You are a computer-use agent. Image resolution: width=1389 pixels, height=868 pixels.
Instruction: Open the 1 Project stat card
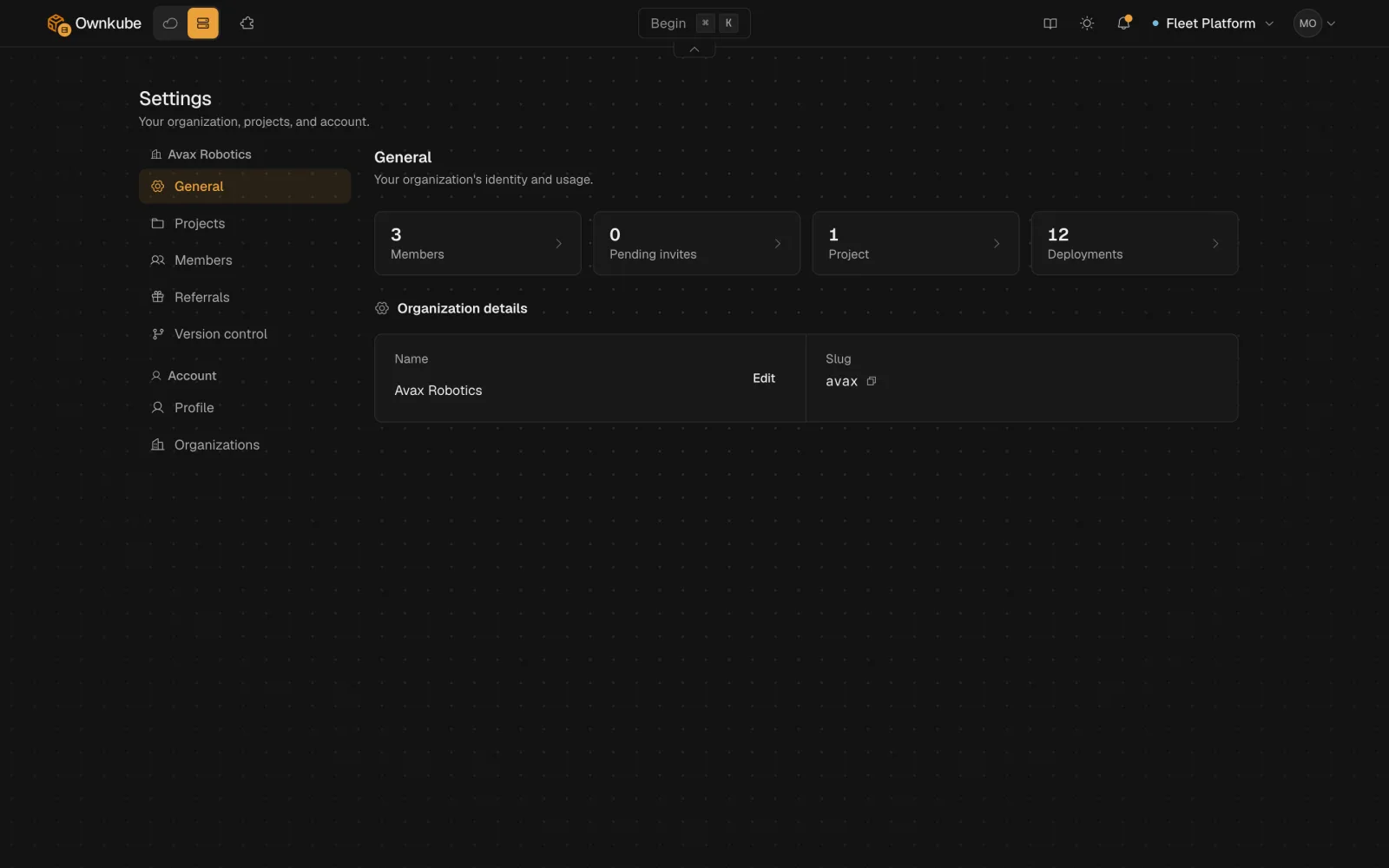click(915, 243)
